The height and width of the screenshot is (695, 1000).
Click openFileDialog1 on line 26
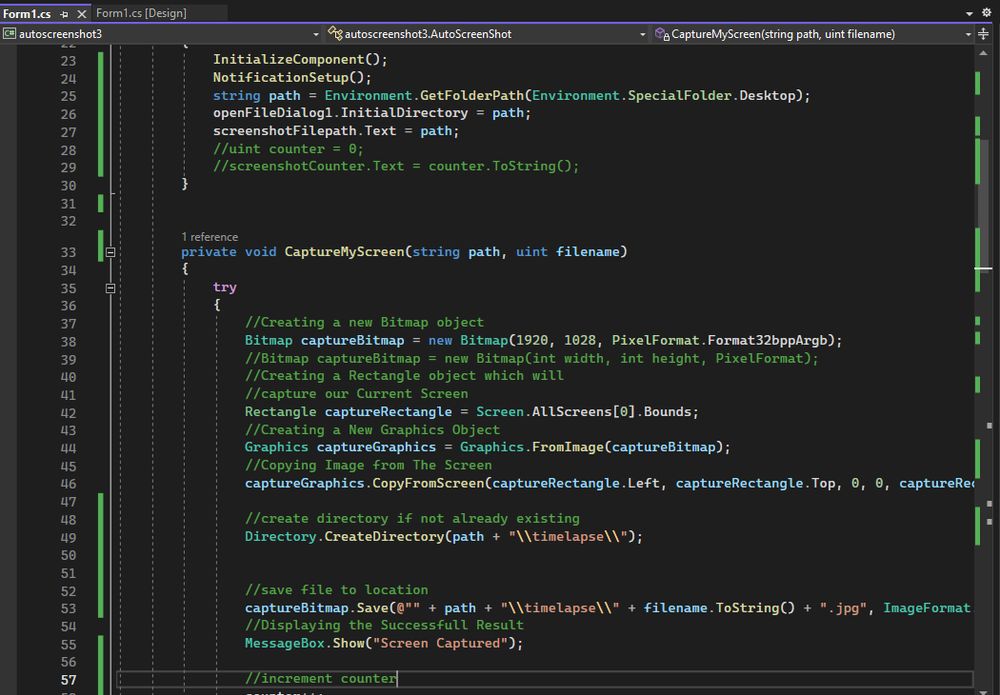[272, 113]
